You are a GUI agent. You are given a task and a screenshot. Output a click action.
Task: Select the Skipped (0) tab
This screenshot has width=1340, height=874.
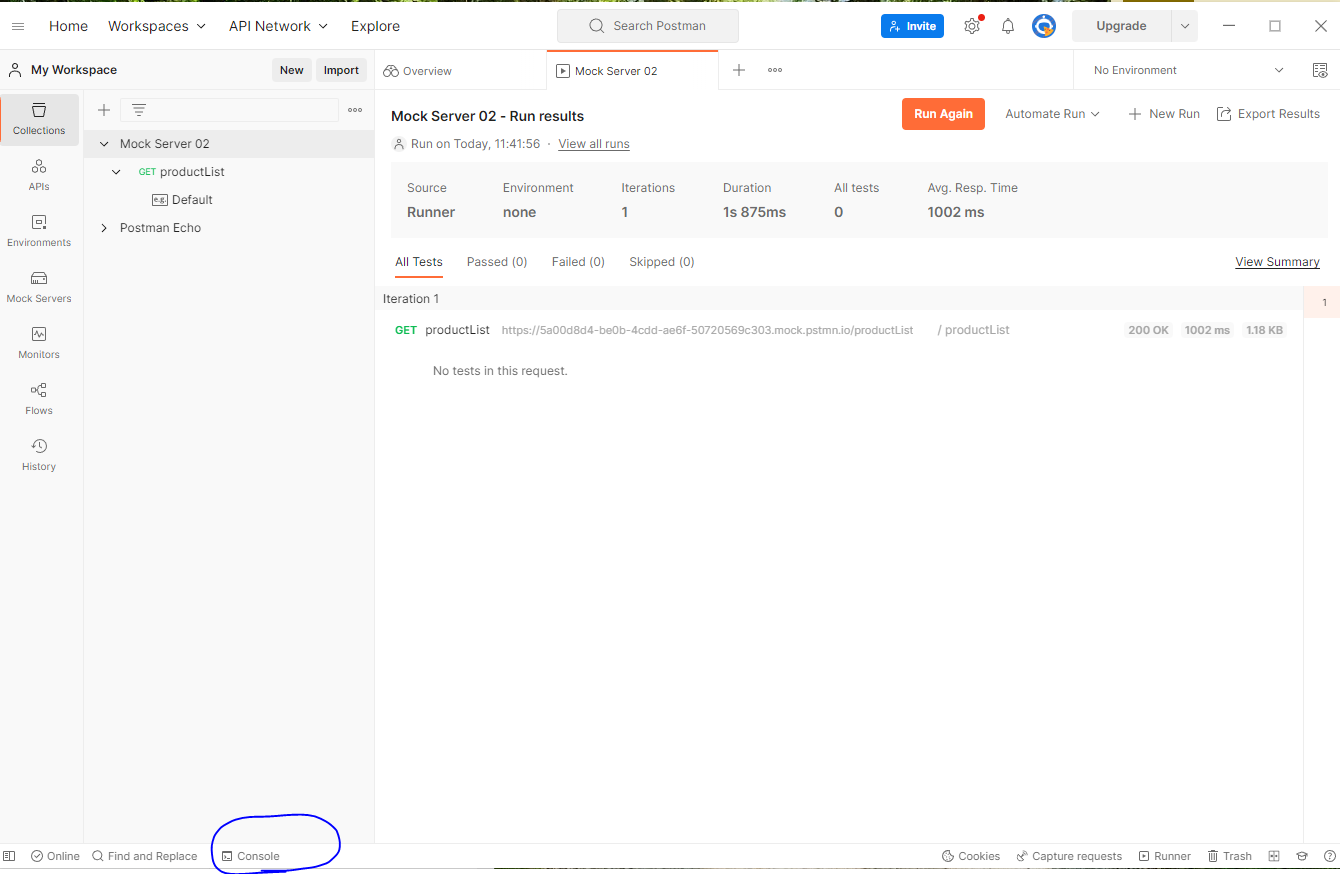(662, 262)
